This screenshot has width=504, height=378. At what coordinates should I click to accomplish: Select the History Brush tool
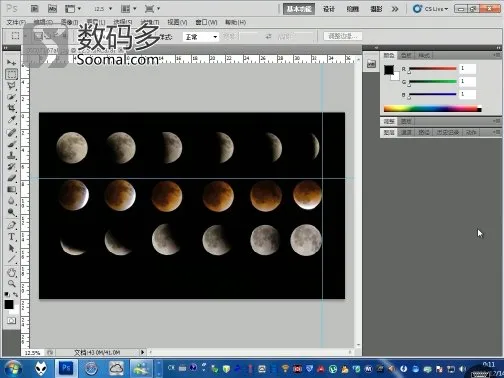pos(11,167)
